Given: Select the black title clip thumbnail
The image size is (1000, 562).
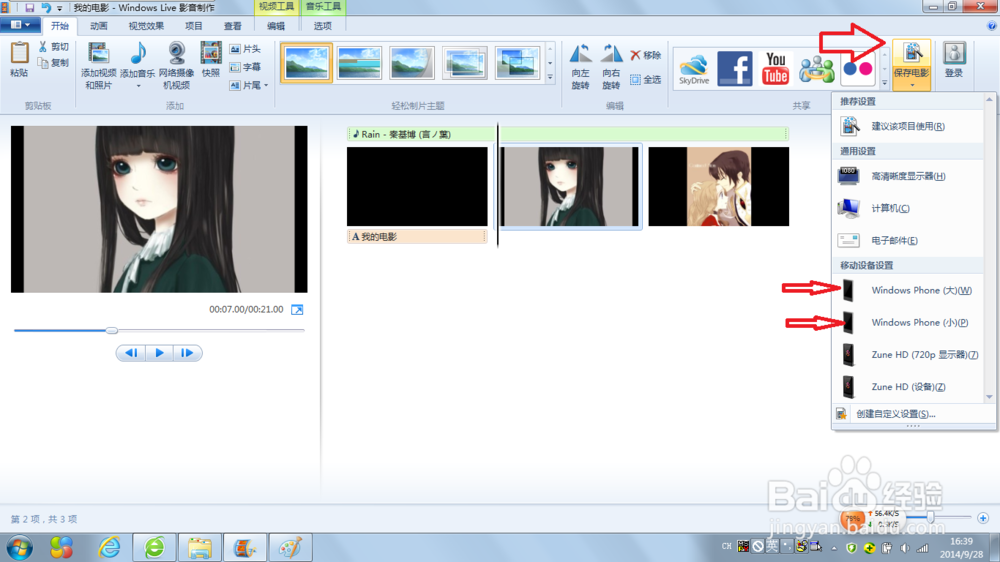Looking at the screenshot, I should (417, 186).
